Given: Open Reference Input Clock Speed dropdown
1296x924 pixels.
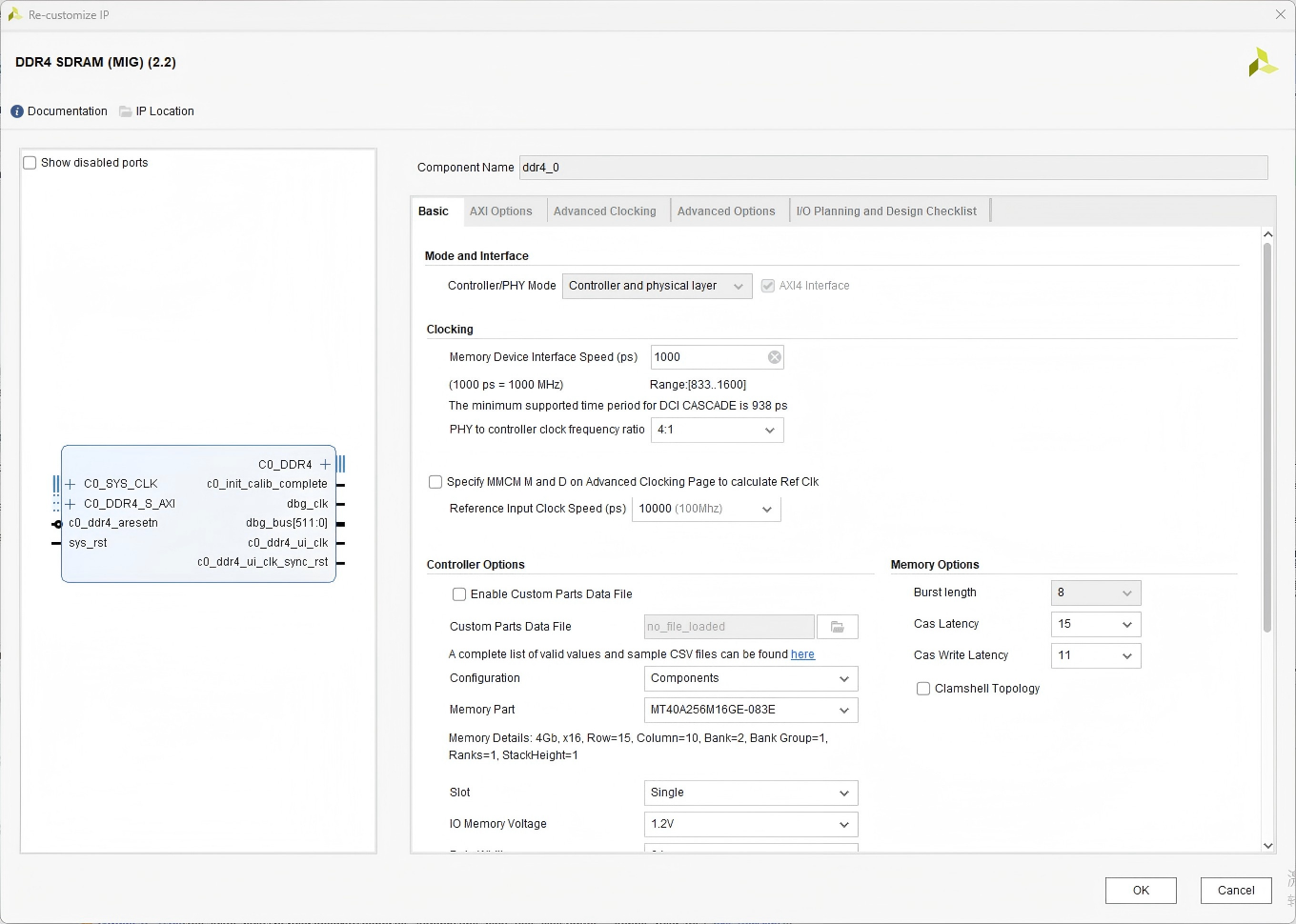Looking at the screenshot, I should tap(706, 509).
